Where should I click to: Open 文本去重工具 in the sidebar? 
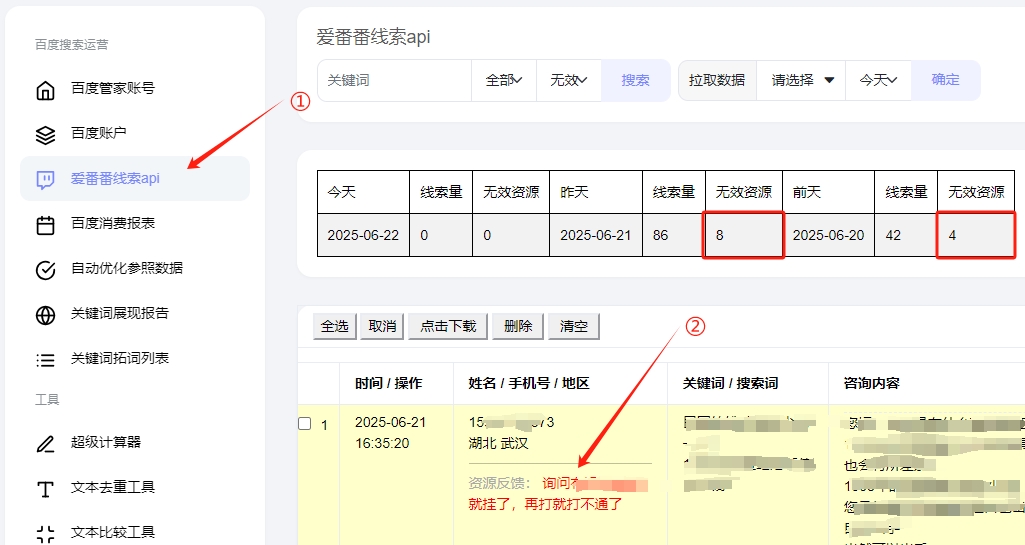tap(112, 488)
